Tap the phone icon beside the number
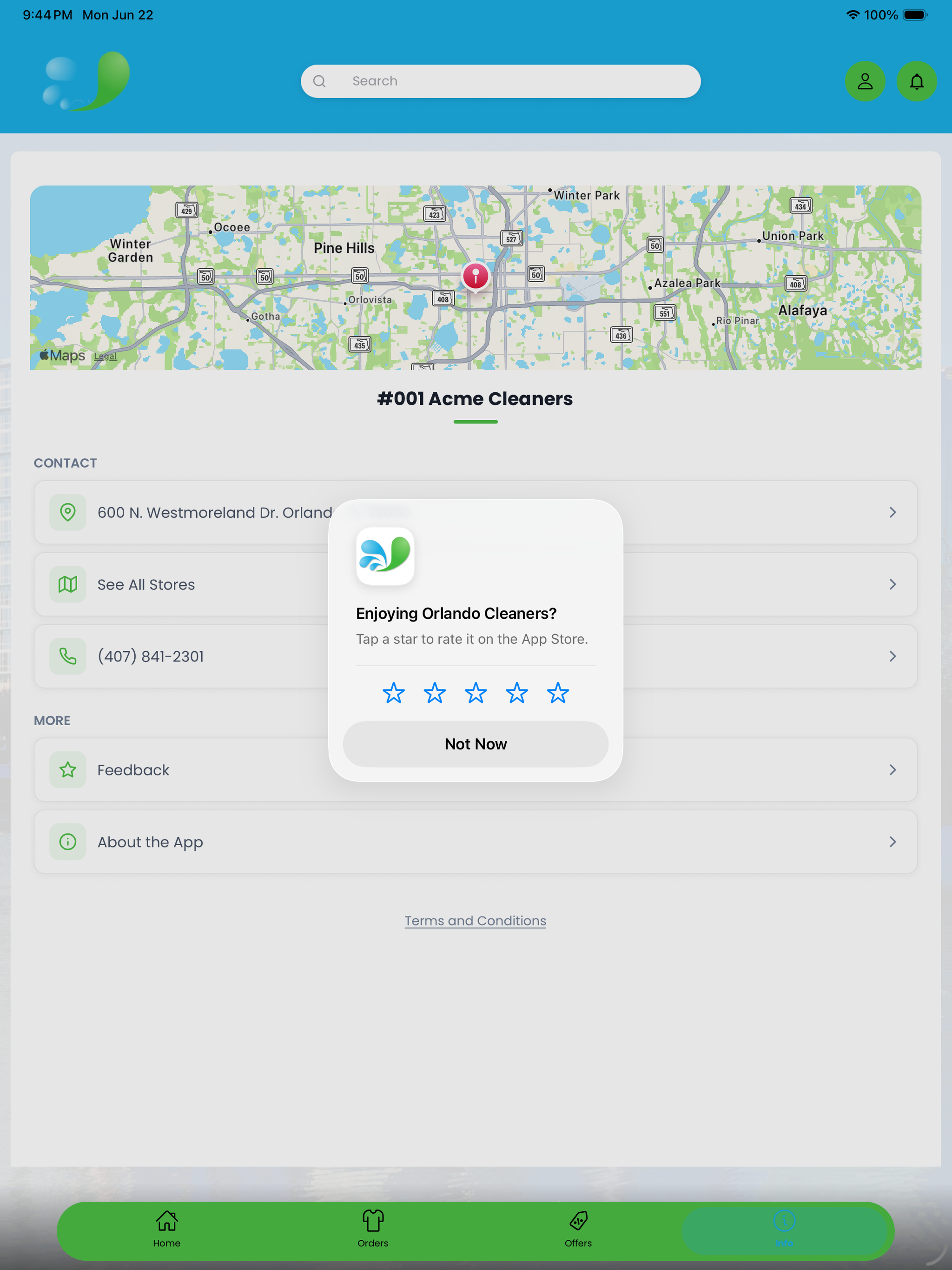 pos(68,656)
